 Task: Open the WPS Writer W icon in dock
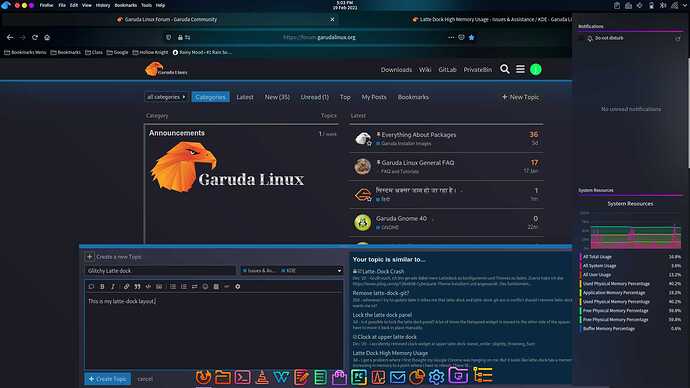coord(281,377)
